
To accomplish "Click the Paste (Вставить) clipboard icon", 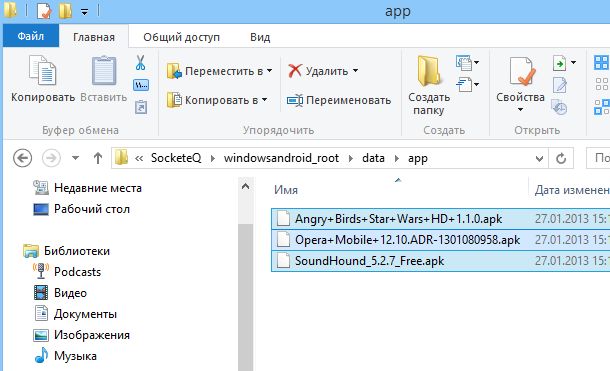I will click(x=104, y=70).
